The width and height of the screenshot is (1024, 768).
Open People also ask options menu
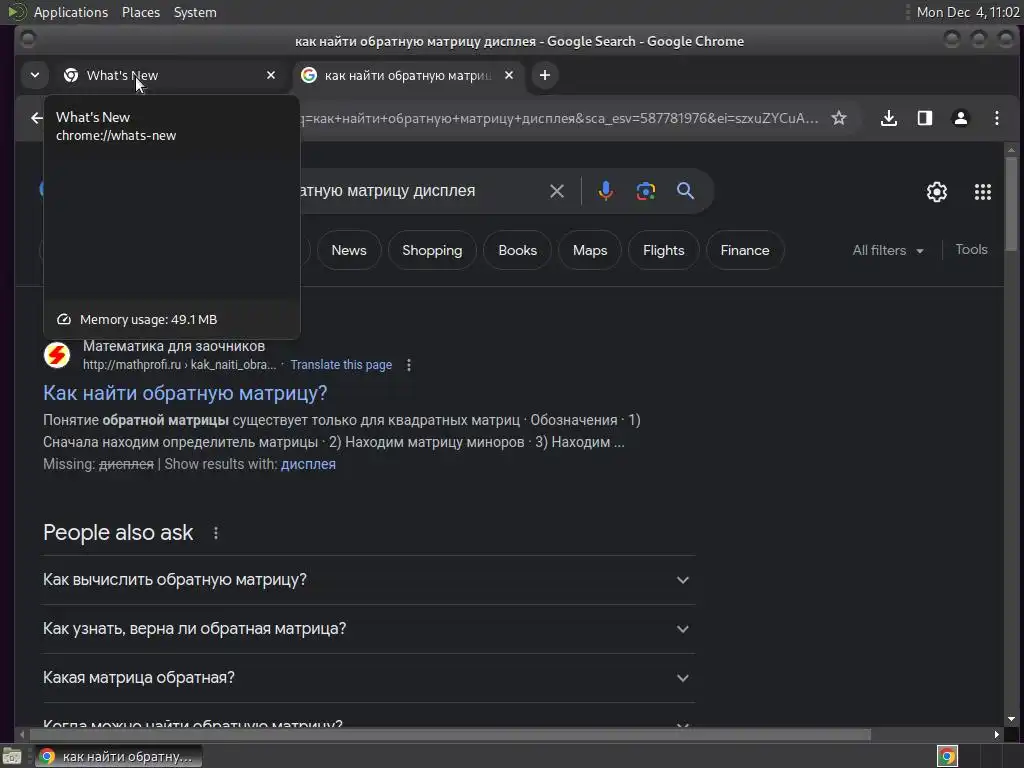[216, 534]
